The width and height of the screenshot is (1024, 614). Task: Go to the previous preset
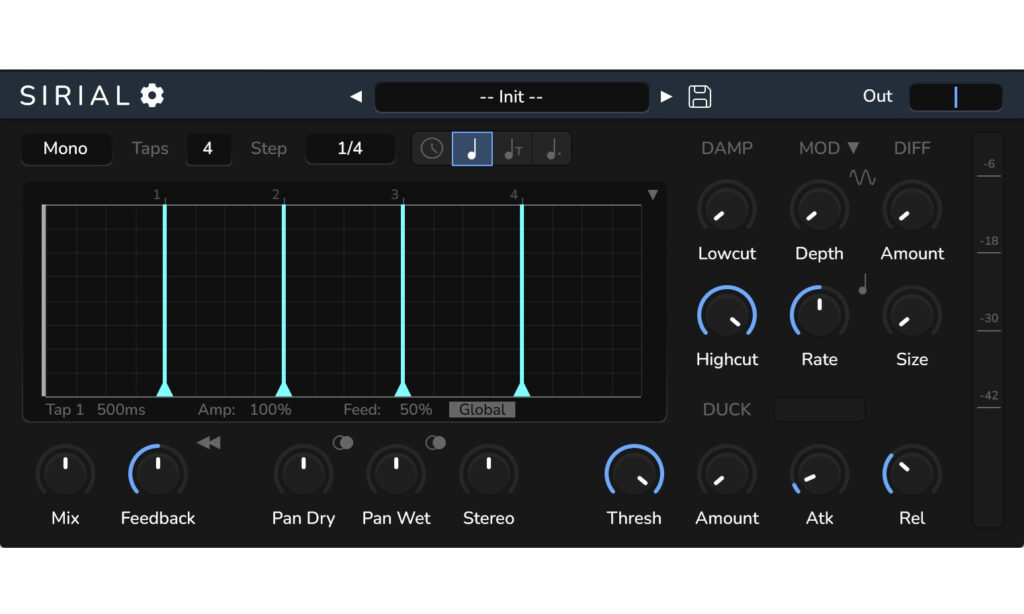[356, 97]
